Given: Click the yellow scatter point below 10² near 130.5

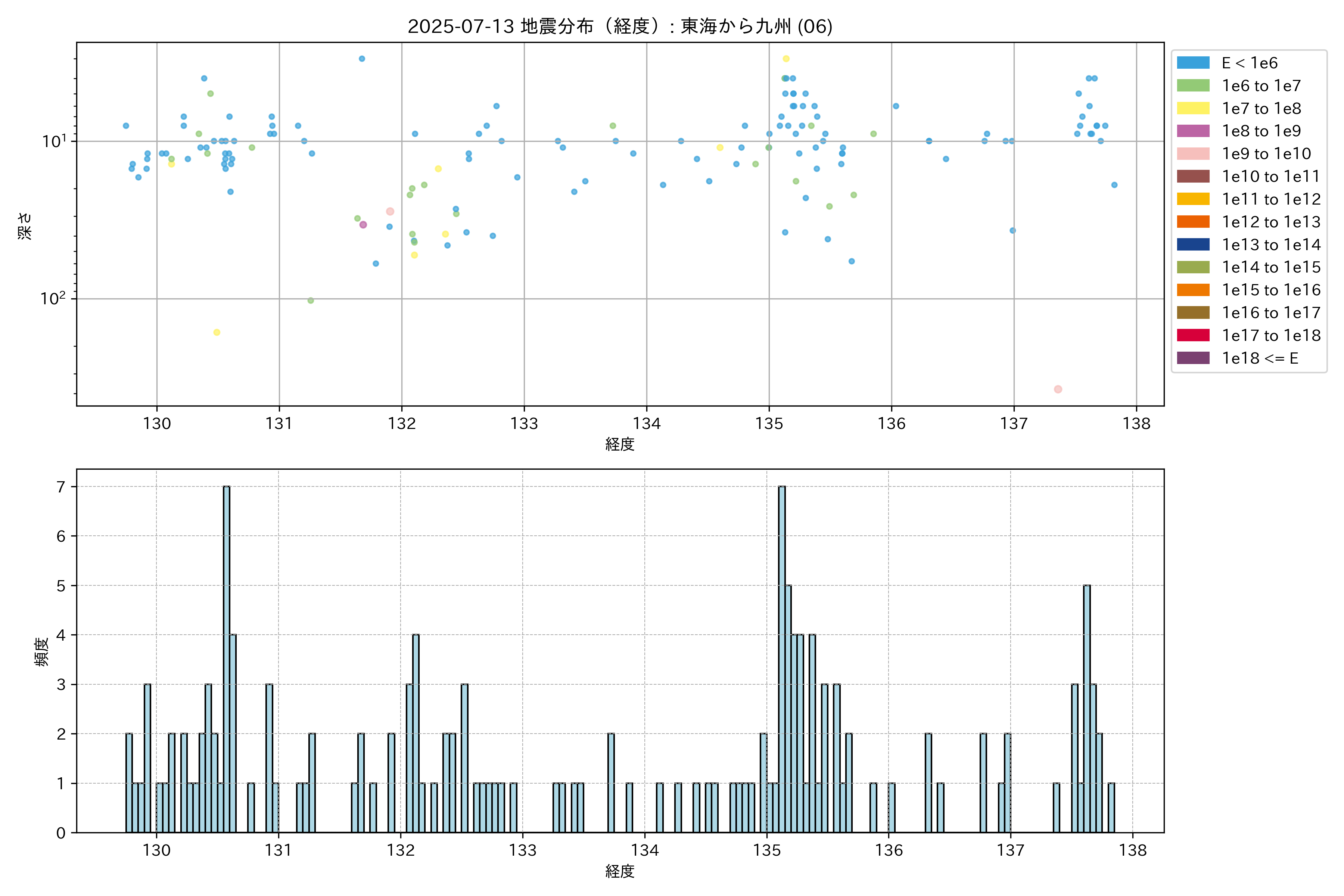Looking at the screenshot, I should coord(217,333).
